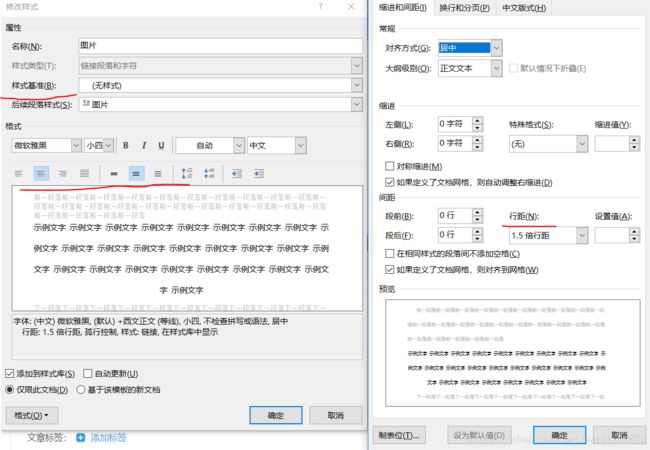Open 后续段落样式 dropdown
Screen dimensions: 650x450
[x=357, y=104]
